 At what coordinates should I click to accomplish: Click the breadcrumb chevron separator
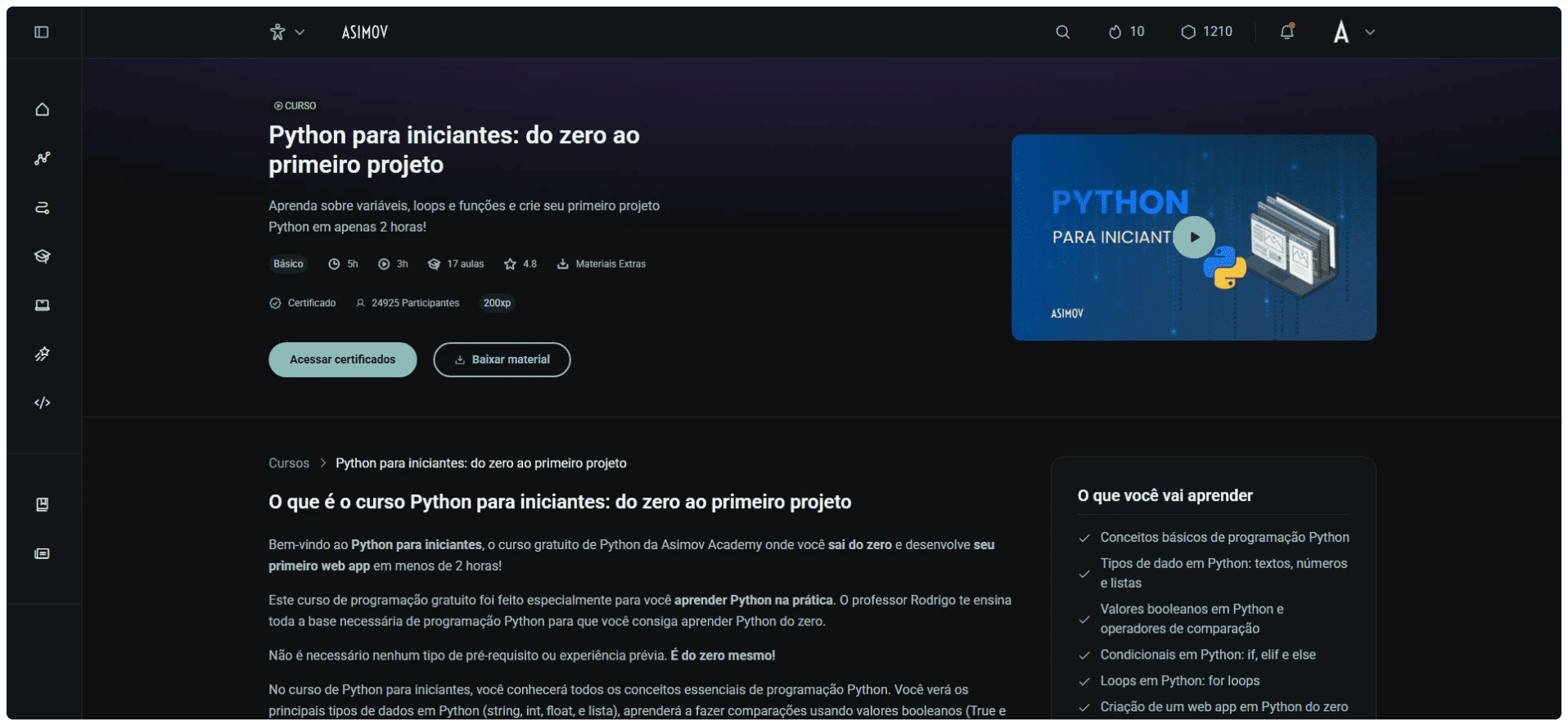coord(323,463)
